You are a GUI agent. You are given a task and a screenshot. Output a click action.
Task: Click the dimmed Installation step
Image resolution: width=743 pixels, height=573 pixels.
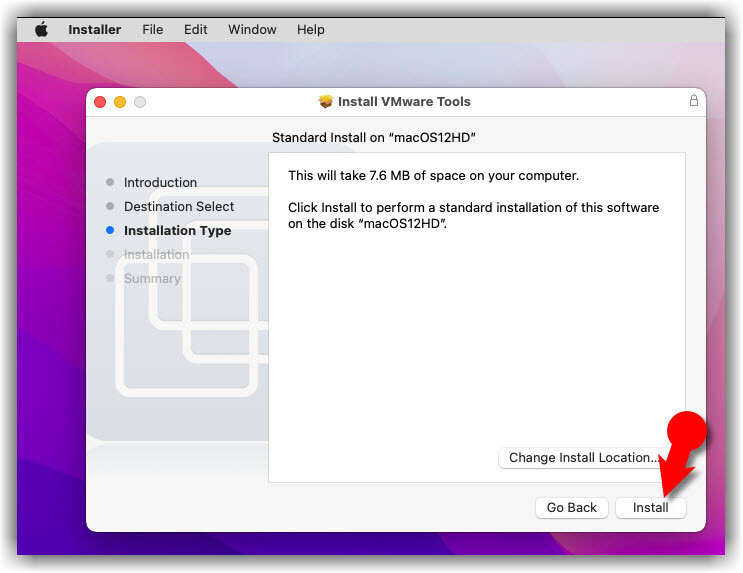point(156,254)
